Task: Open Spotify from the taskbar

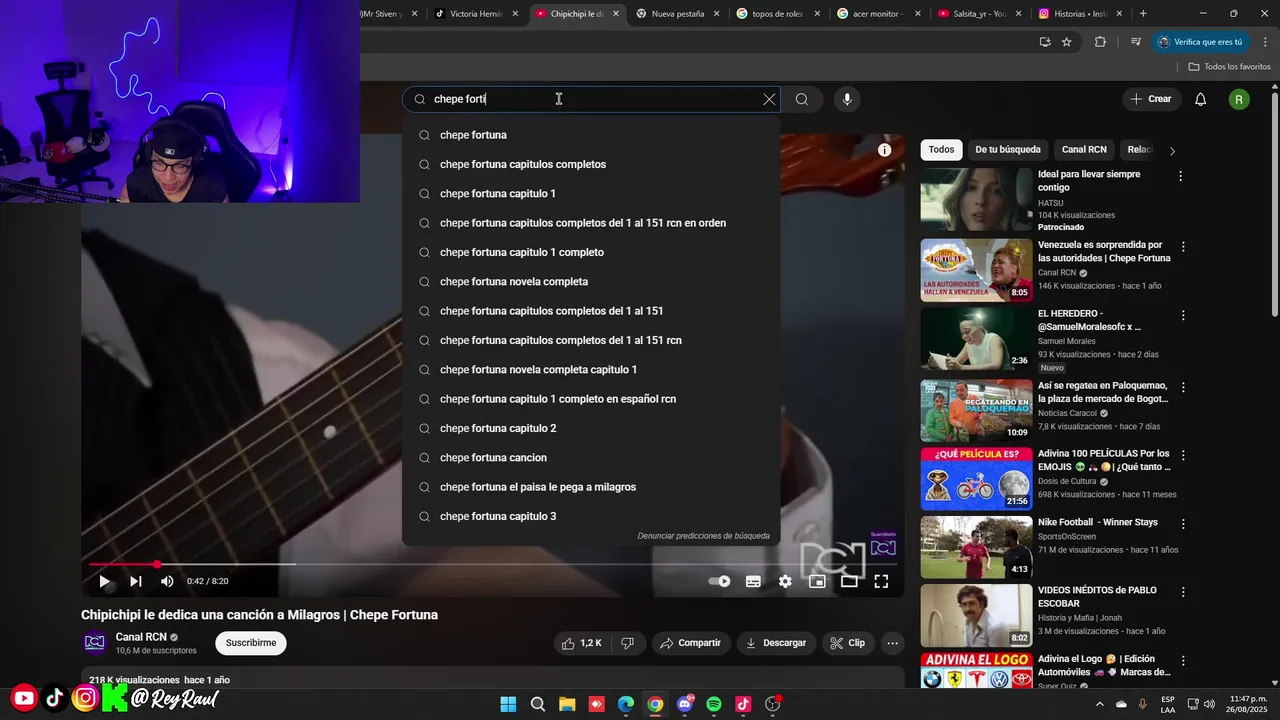Action: [714, 704]
